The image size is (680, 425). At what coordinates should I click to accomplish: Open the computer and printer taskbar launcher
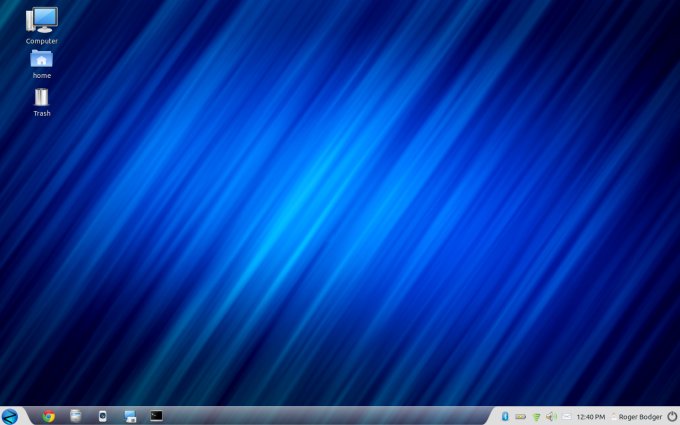click(130, 416)
